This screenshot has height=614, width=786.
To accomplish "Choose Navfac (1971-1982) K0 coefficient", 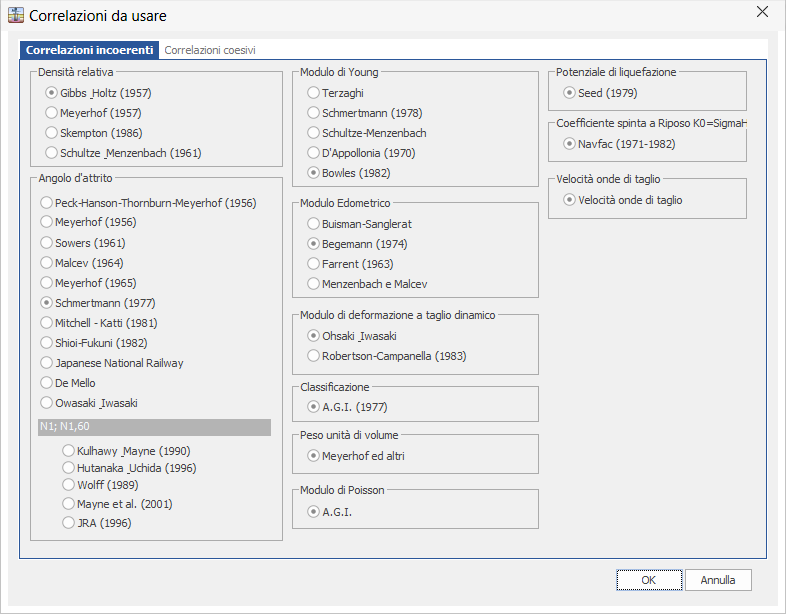I will (x=619, y=144).
